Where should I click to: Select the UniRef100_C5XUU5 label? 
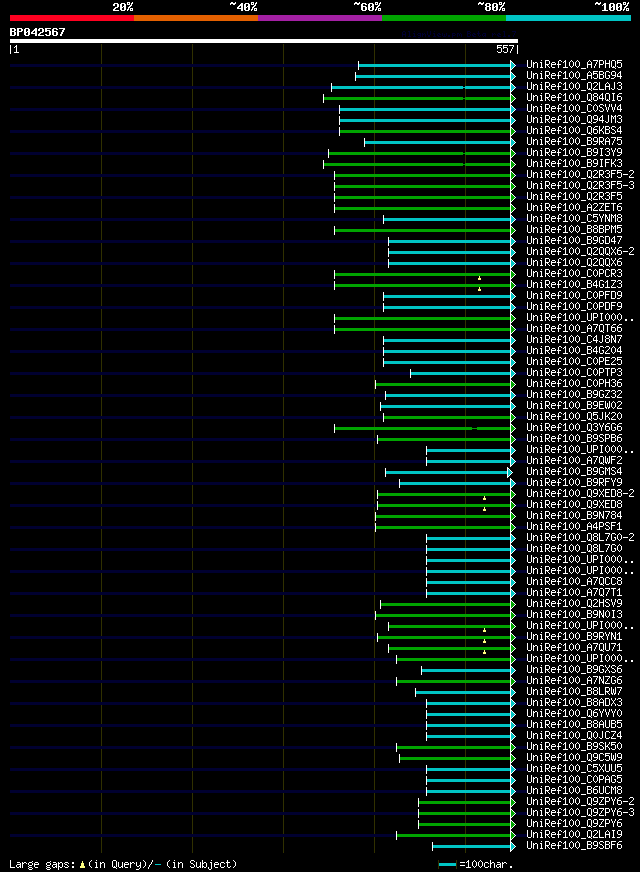(x=574, y=769)
